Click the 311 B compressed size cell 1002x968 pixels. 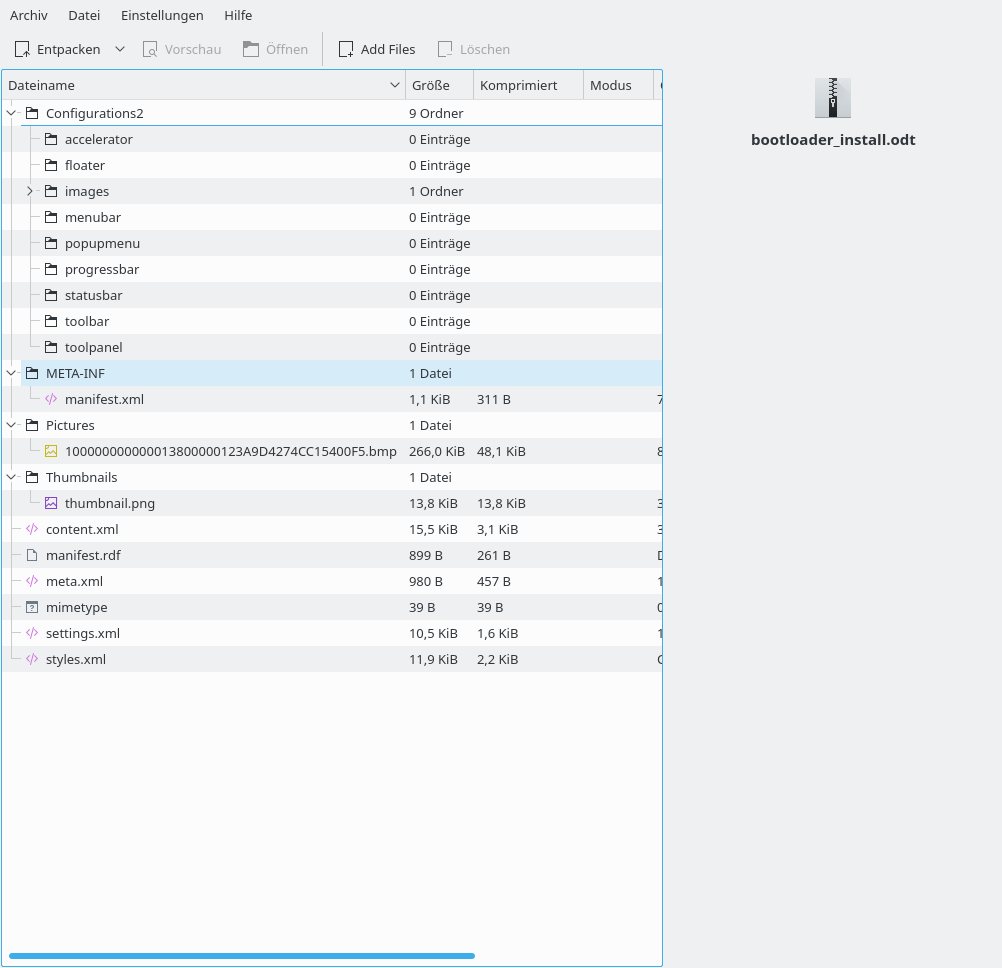tap(494, 399)
